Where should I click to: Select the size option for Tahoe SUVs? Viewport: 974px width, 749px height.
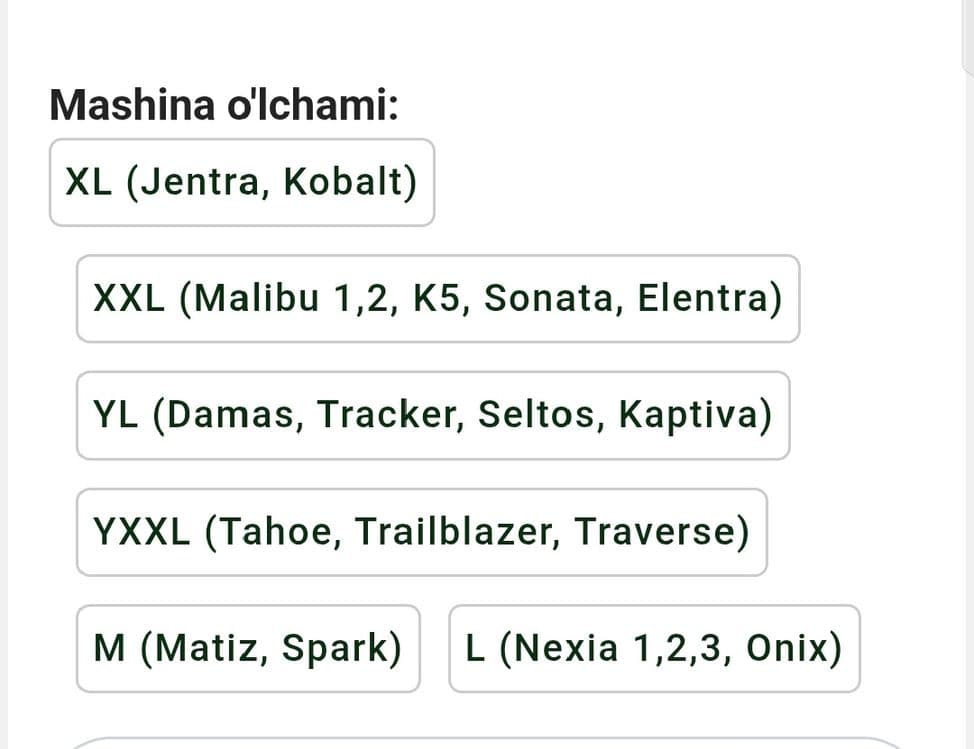click(x=422, y=532)
